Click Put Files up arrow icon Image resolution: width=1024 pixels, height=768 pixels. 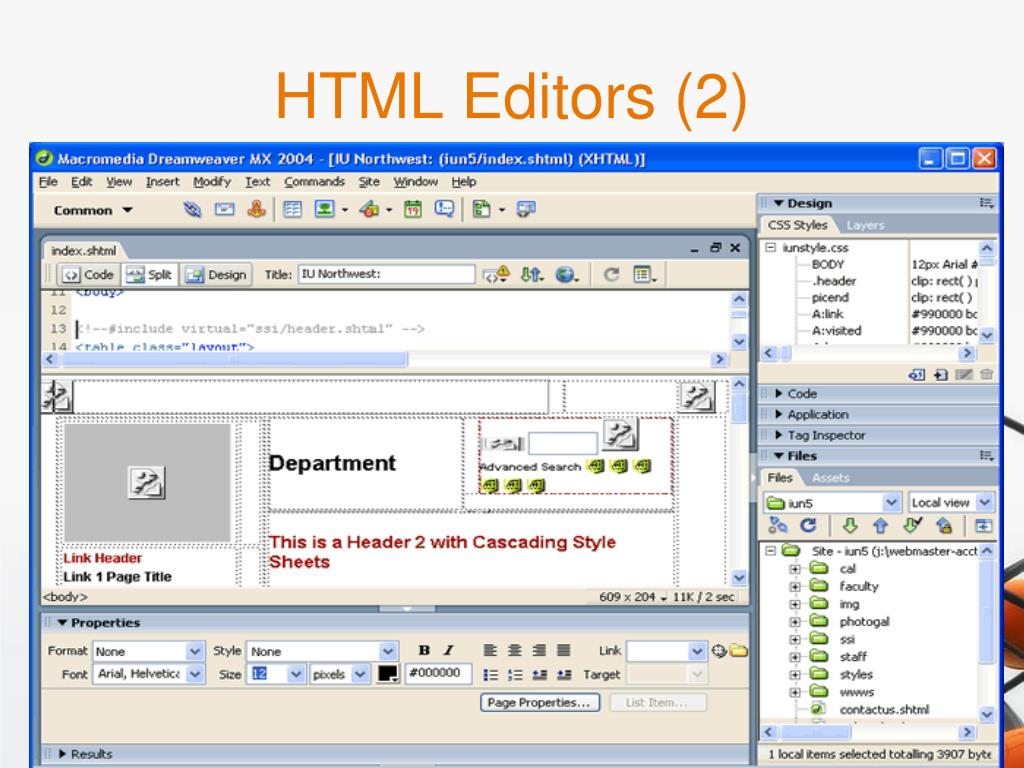coord(880,525)
